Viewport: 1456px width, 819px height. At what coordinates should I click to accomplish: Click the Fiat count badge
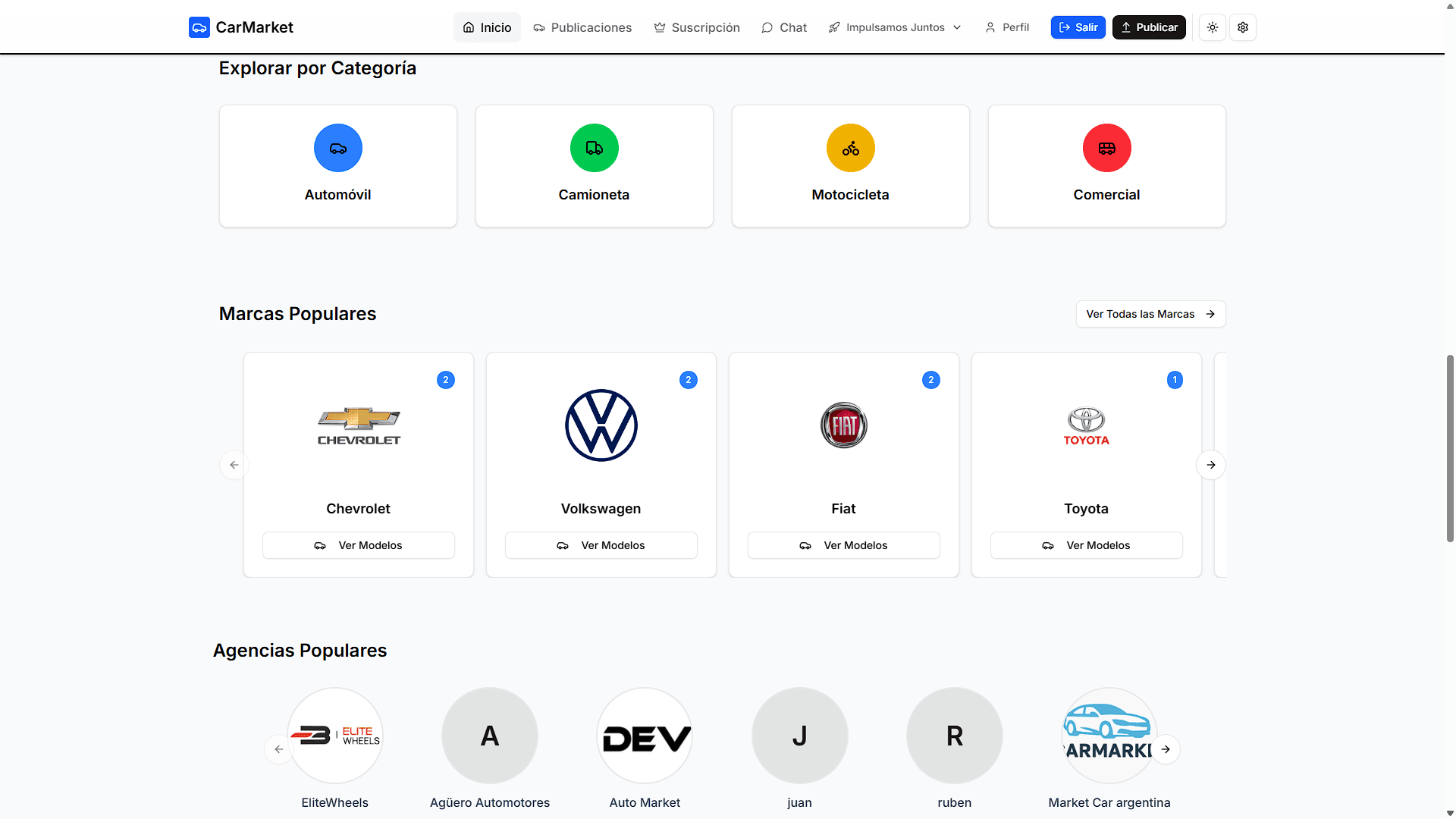coord(931,380)
